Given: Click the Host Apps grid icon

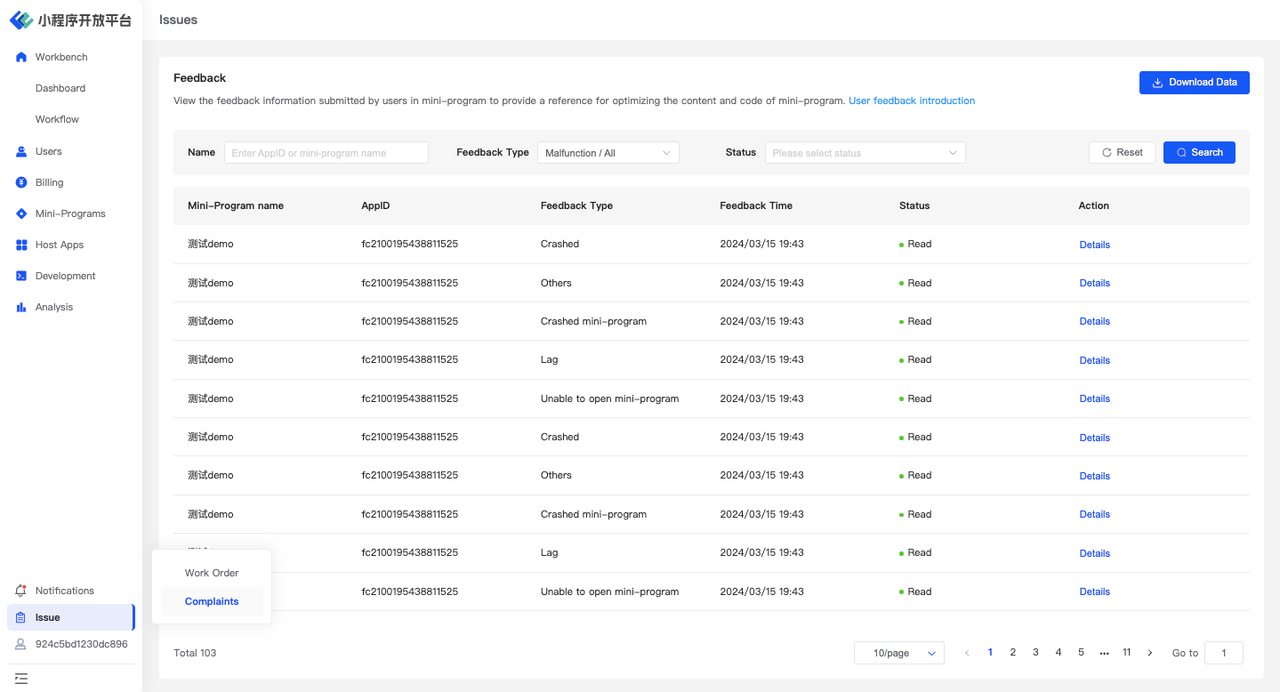Looking at the screenshot, I should [21, 245].
